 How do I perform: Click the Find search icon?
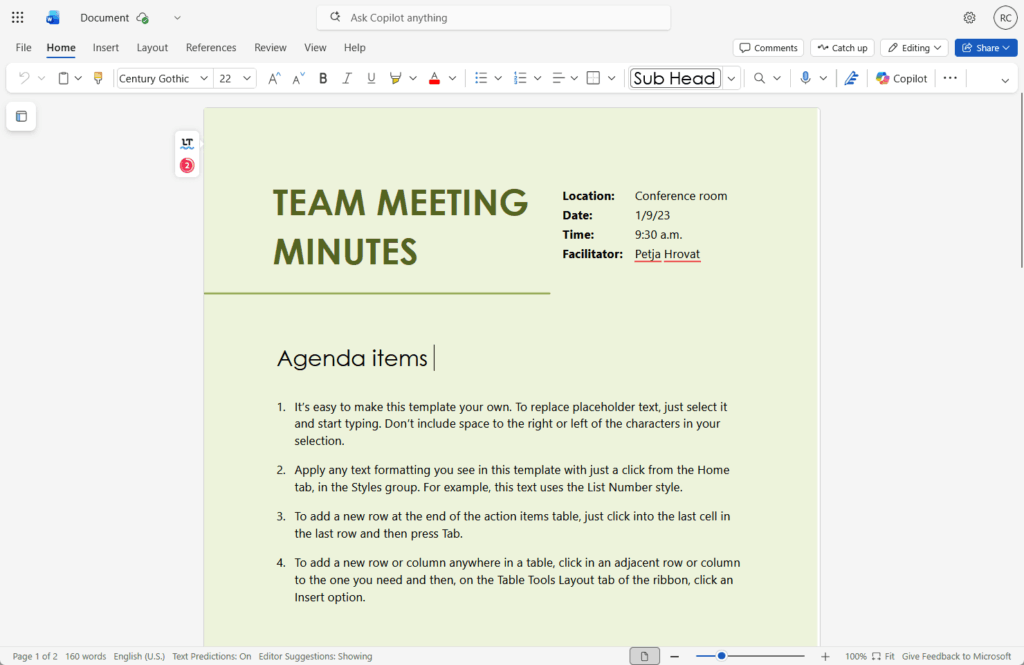click(759, 78)
